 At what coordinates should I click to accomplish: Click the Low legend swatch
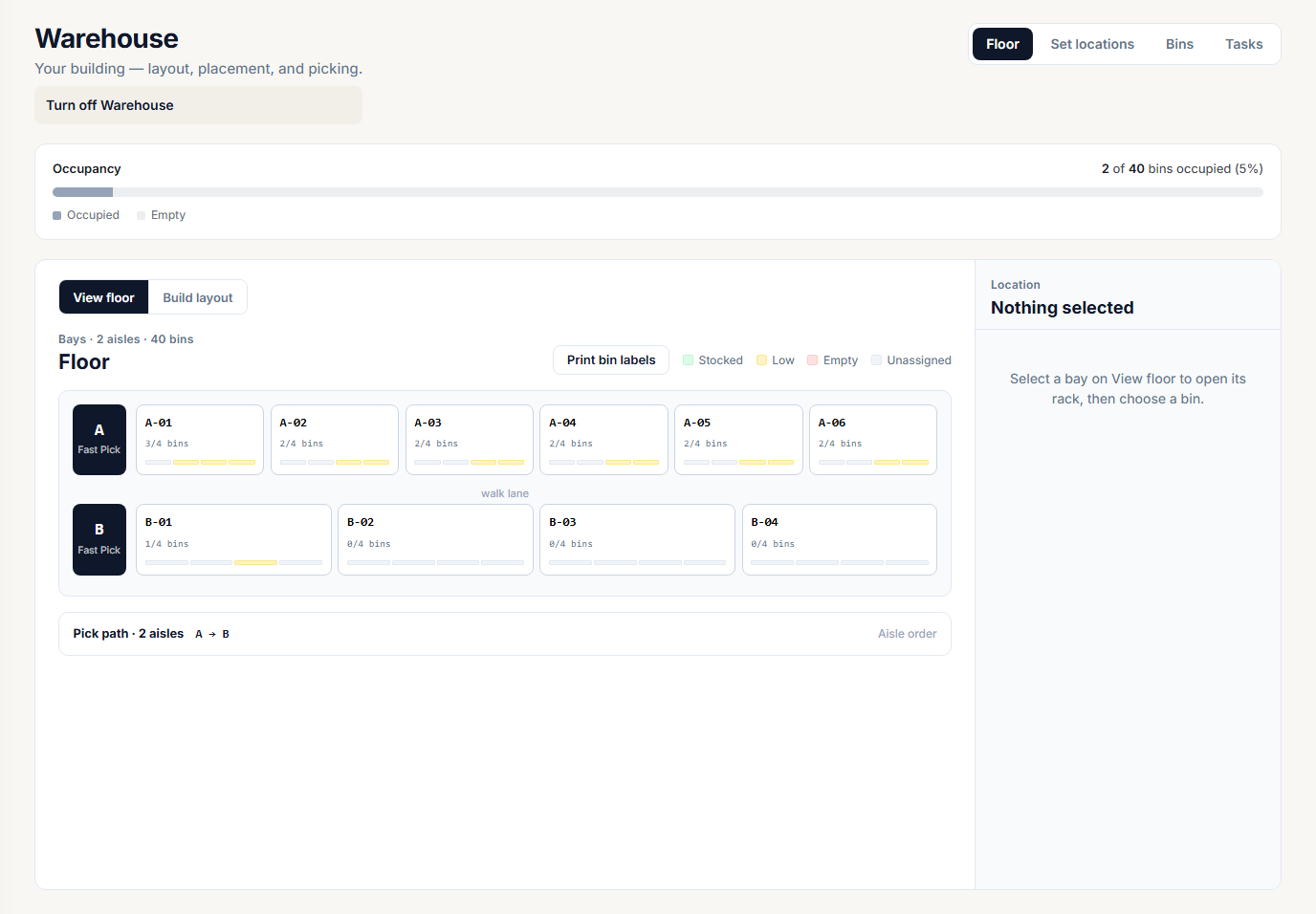[x=761, y=360]
